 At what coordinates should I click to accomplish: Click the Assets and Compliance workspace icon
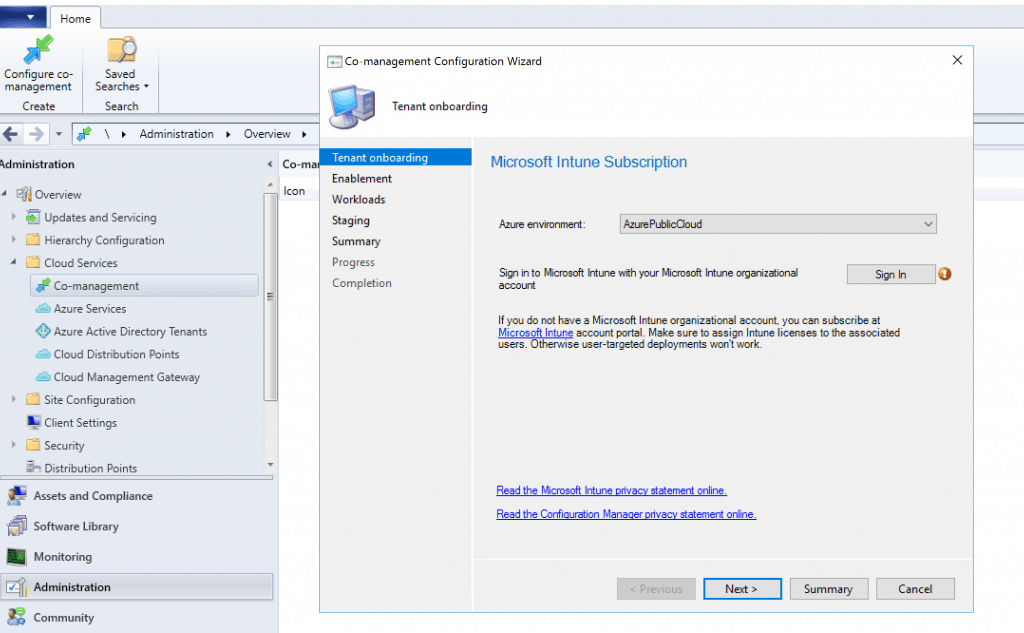(16, 496)
